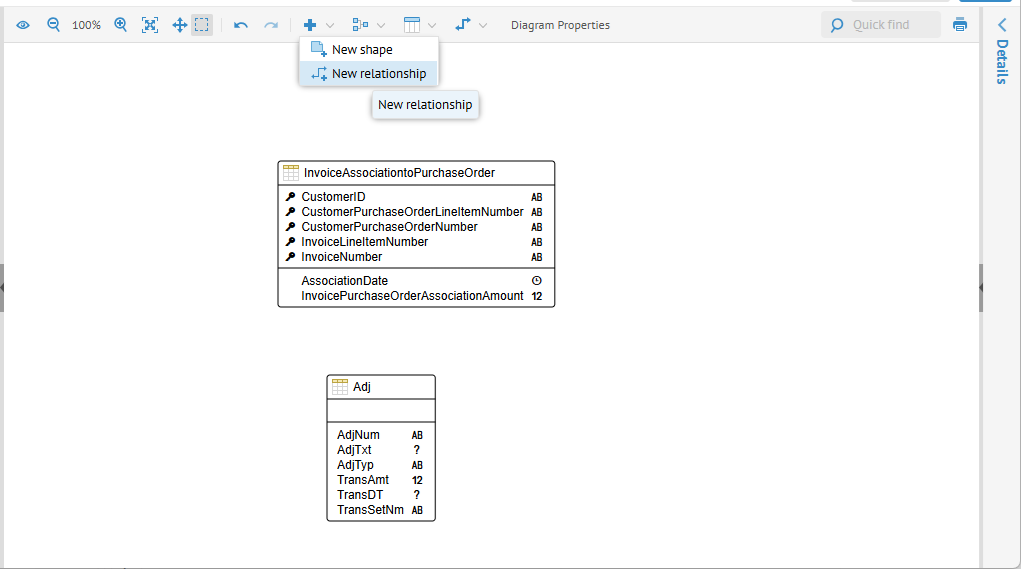
Task: Undo the last diagram change
Action: tap(240, 25)
